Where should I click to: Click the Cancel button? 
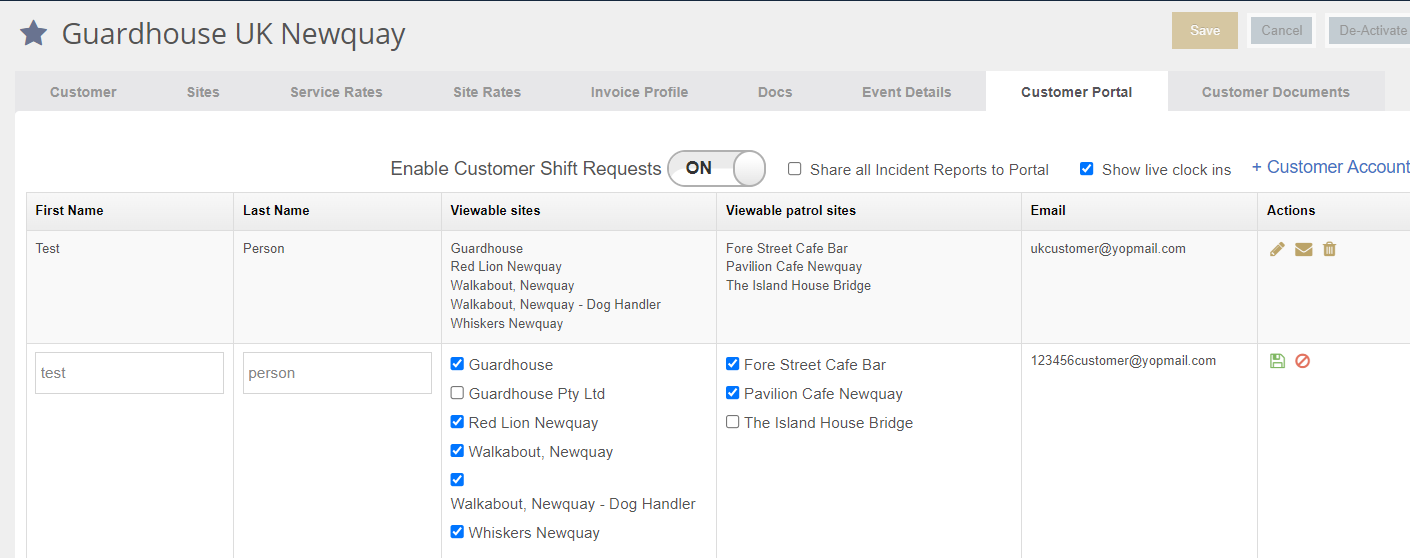tap(1281, 31)
